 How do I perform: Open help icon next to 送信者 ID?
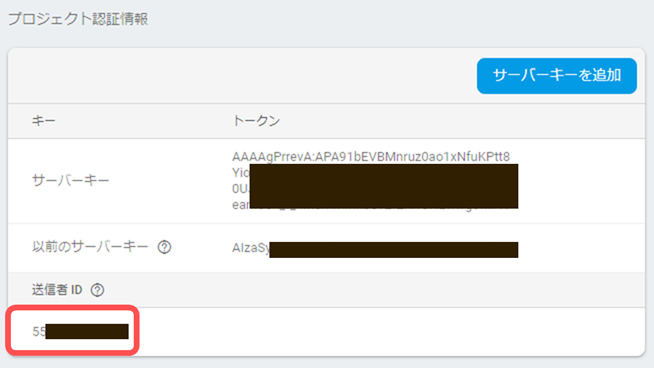tap(97, 290)
